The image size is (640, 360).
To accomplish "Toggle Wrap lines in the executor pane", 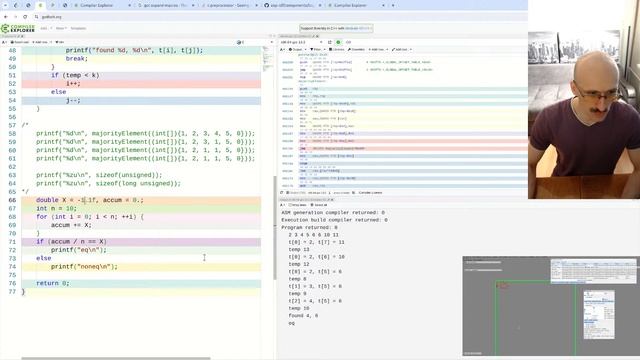I will coord(298,205).
